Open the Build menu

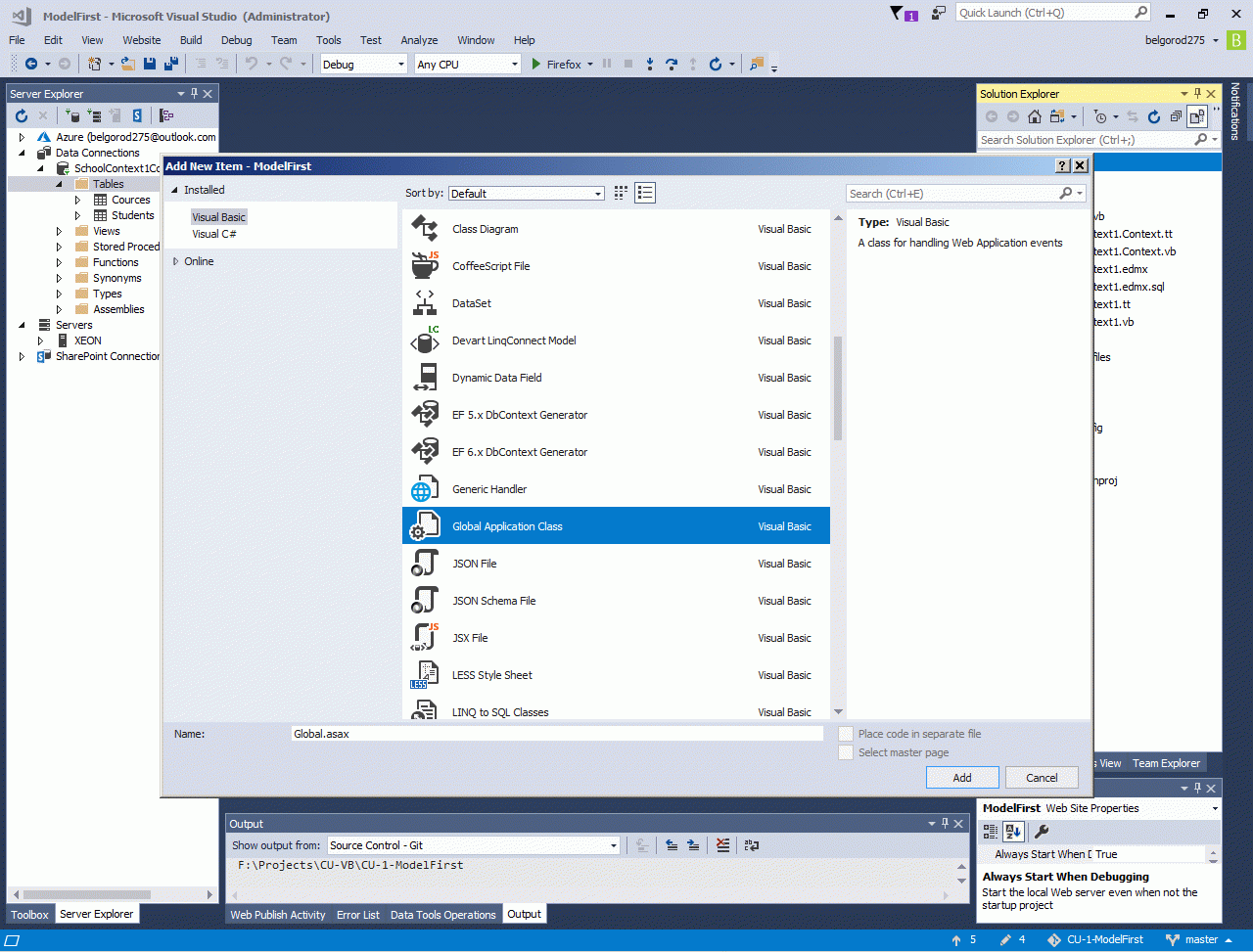coord(191,40)
